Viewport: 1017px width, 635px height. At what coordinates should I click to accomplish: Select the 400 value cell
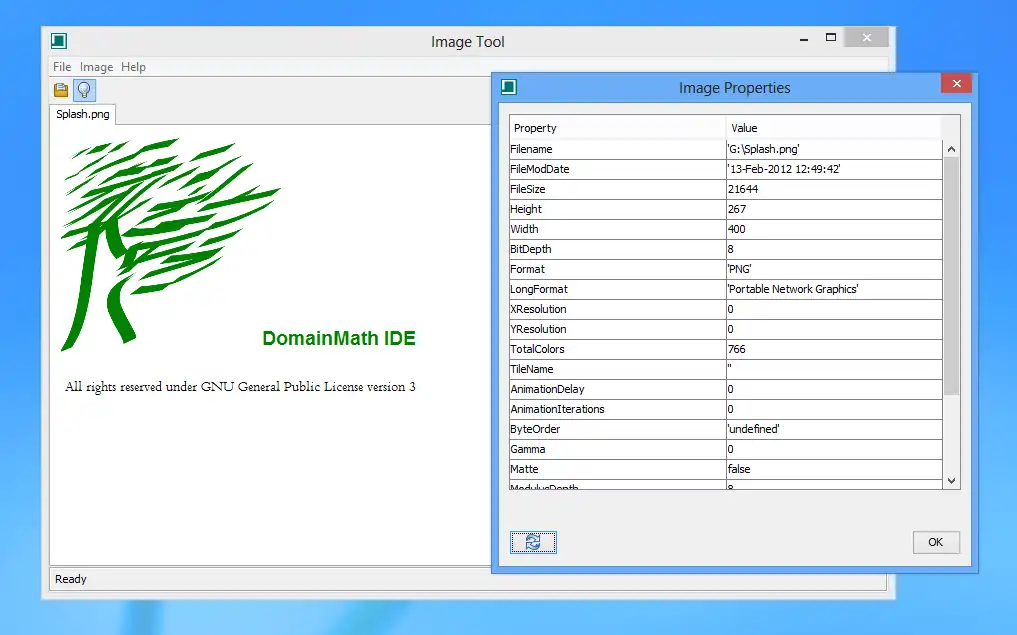tap(834, 229)
